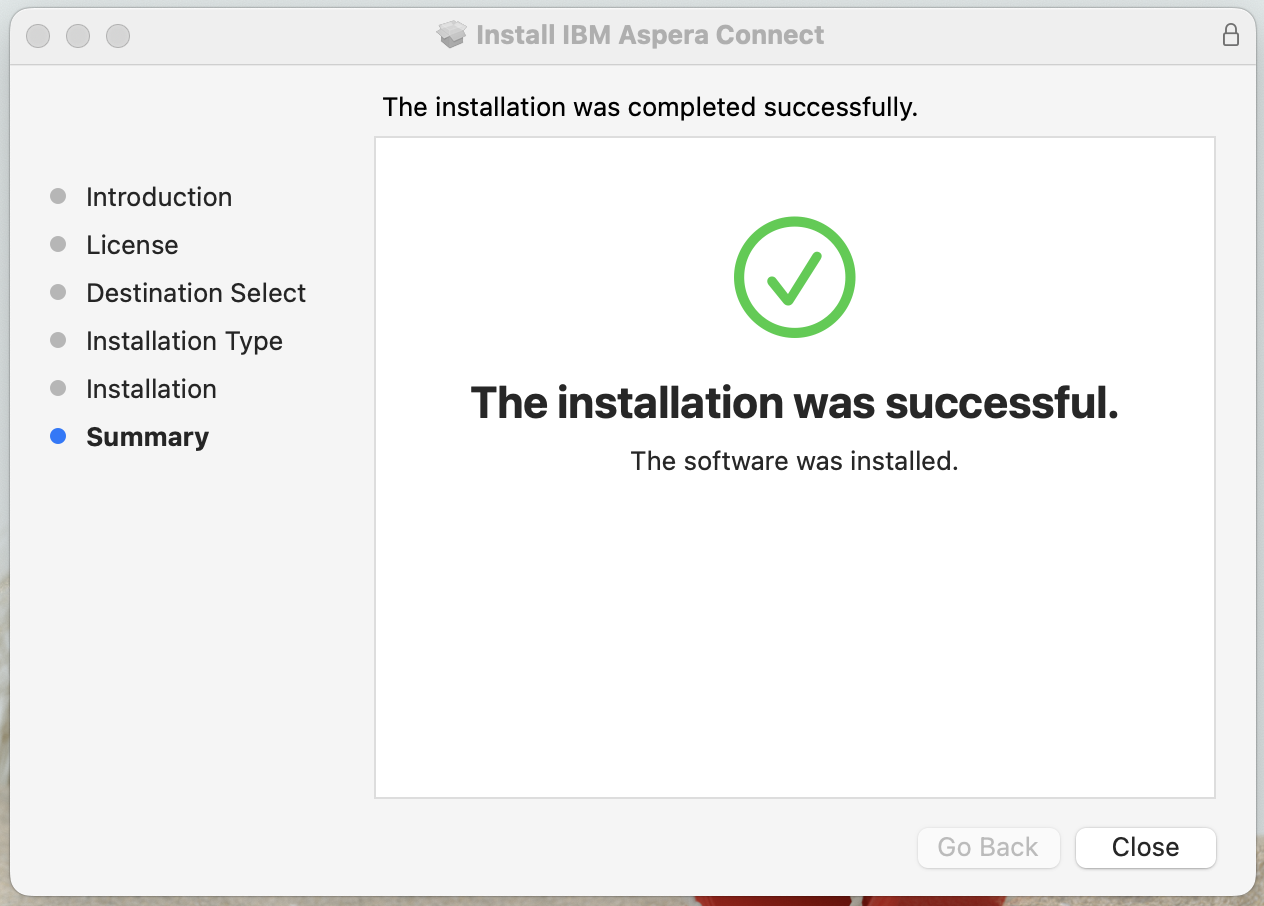Click the gray dot beside Installation Type
The width and height of the screenshot is (1264, 906).
(x=57, y=340)
